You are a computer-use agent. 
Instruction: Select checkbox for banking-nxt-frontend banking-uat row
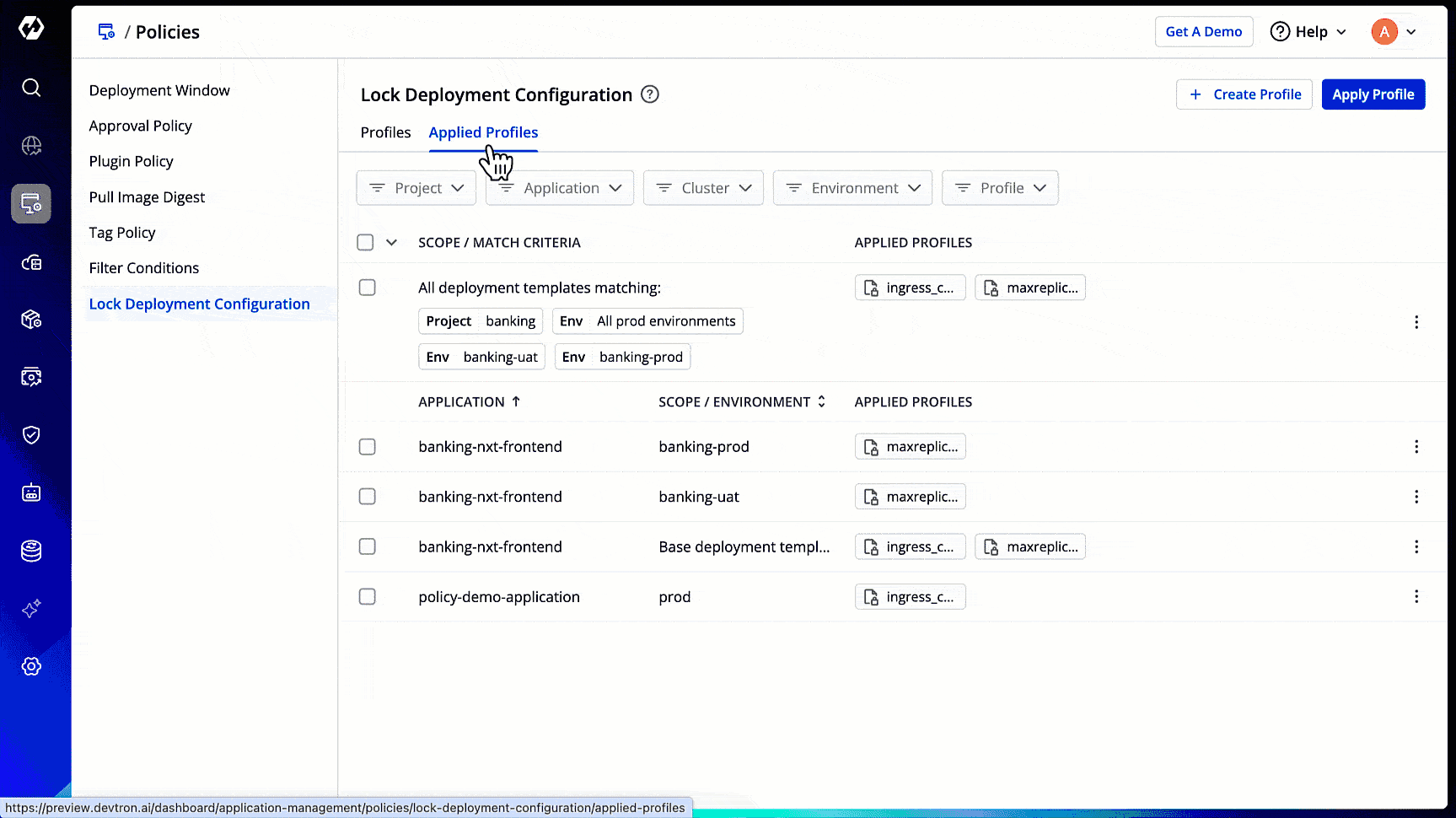coord(367,497)
